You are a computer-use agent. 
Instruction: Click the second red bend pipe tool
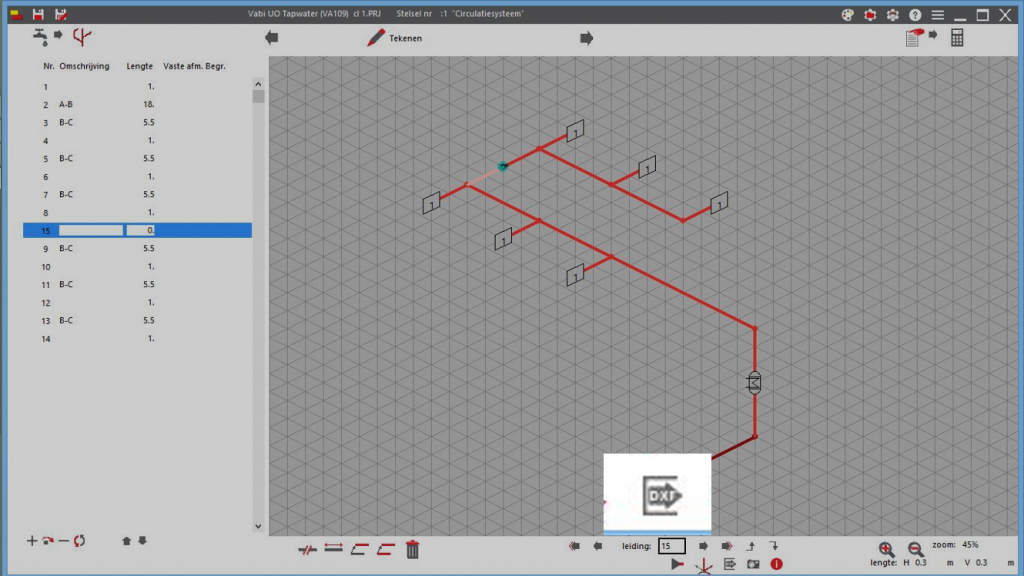tap(386, 549)
